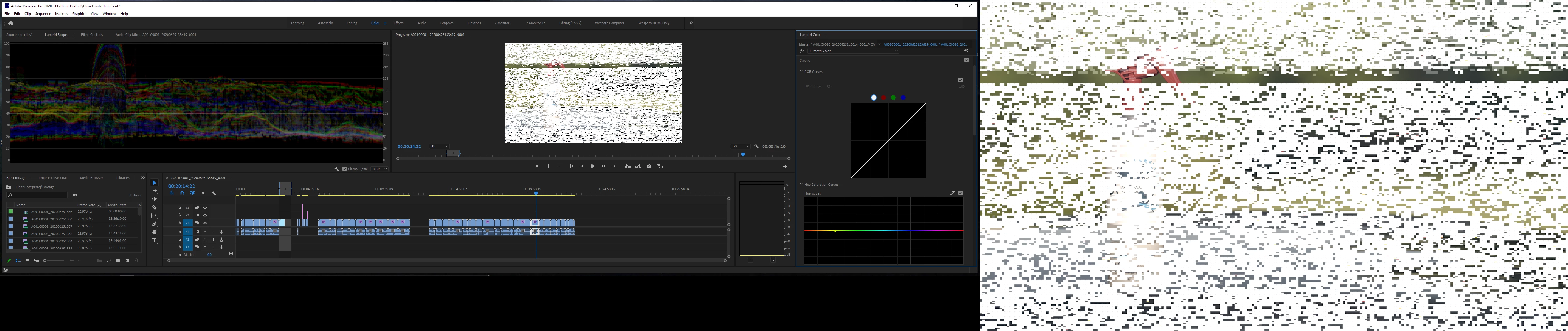
Task: Select the Type tool
Action: [154, 241]
